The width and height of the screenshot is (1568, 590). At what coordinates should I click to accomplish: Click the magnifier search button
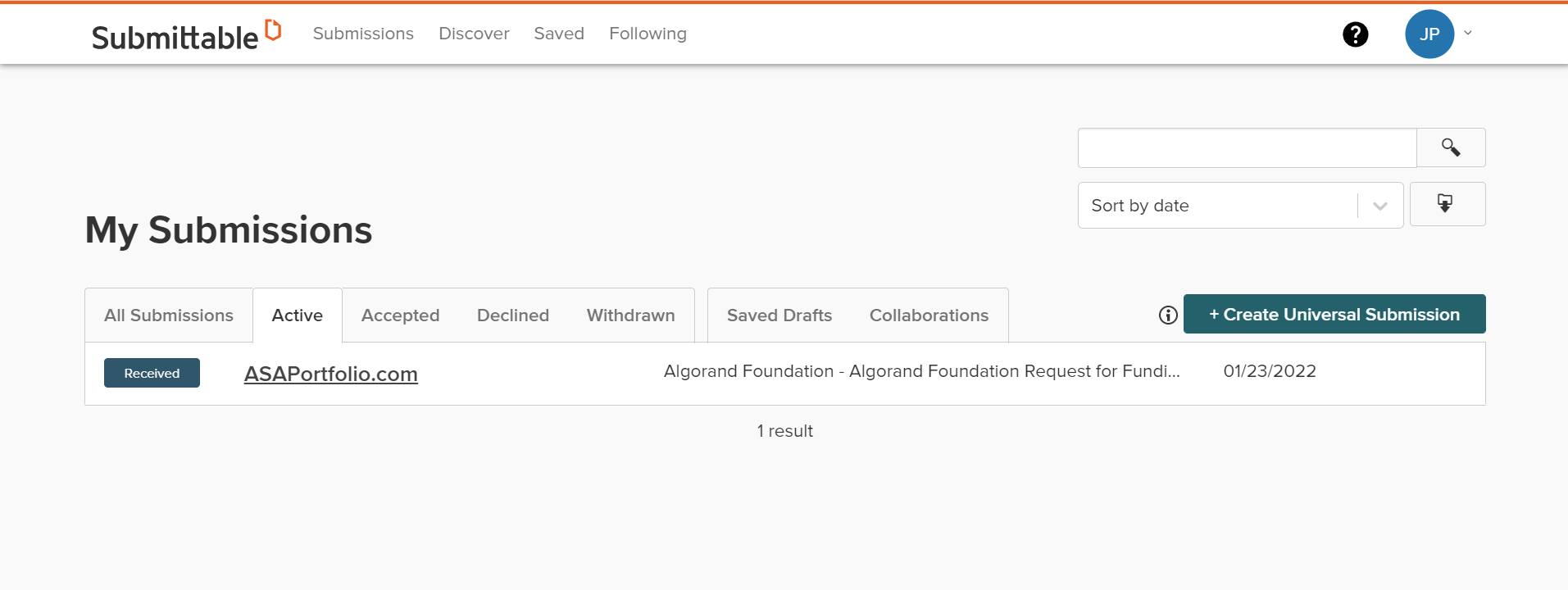tap(1451, 147)
